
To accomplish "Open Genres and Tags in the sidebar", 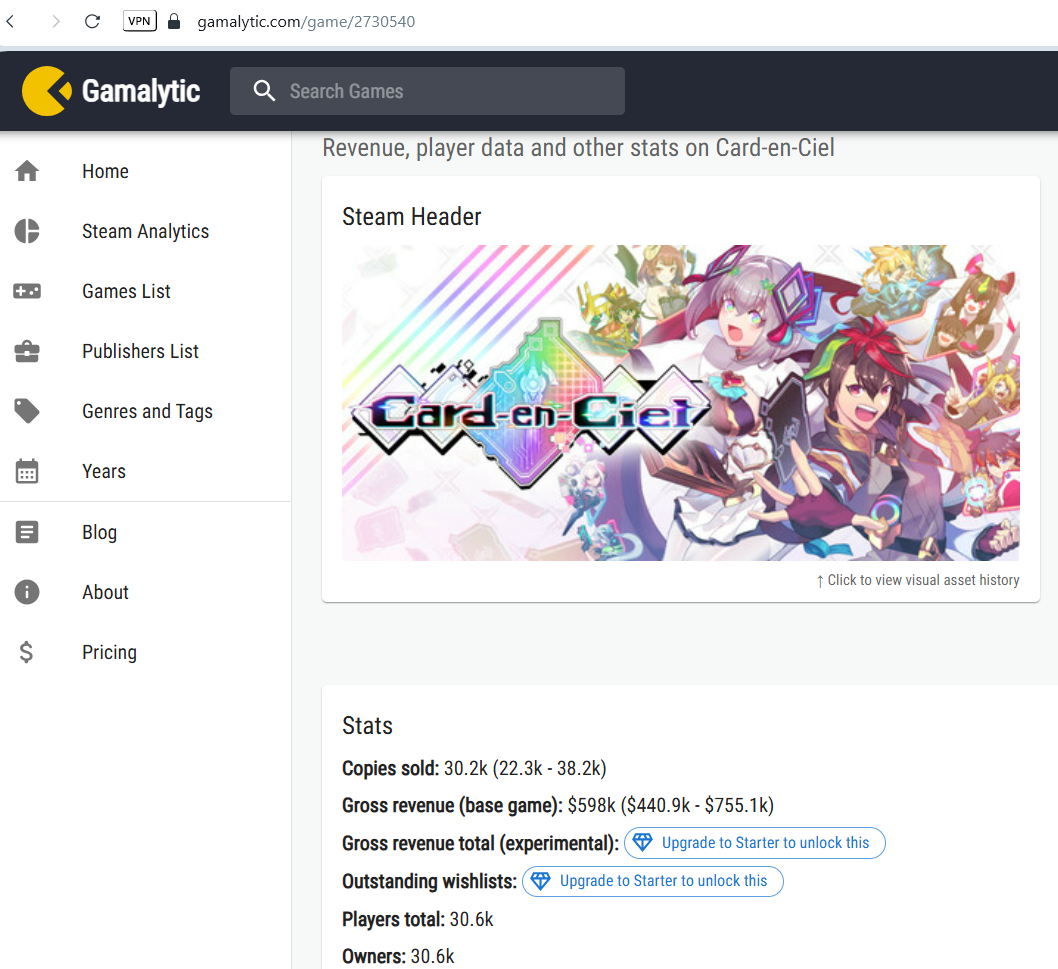I will [x=147, y=411].
